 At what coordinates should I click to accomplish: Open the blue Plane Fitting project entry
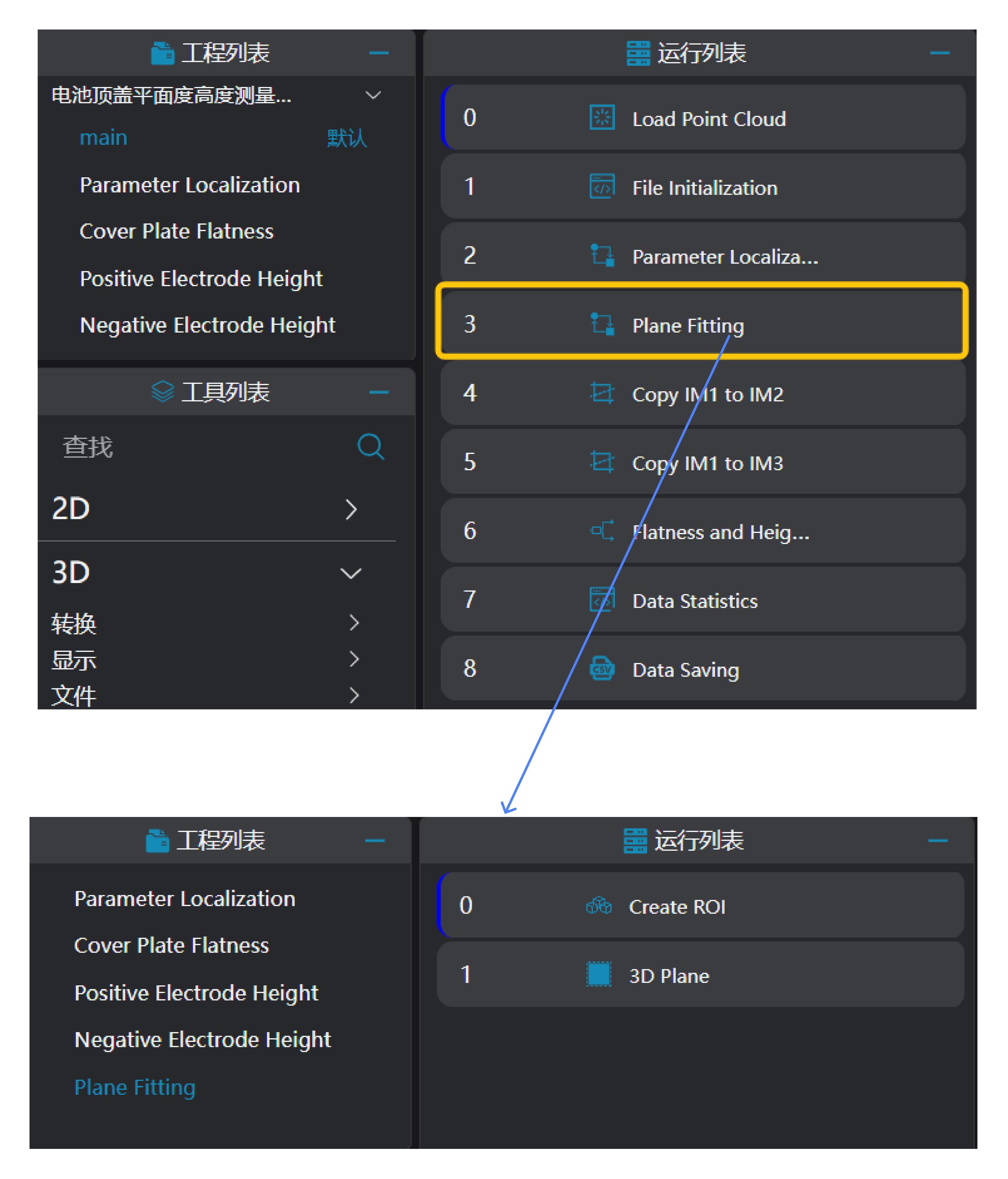tap(135, 1087)
